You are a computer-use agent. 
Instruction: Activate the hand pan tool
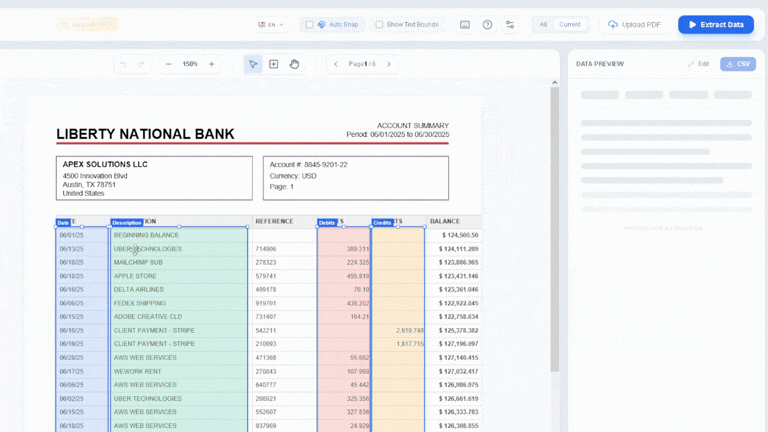[x=294, y=64]
